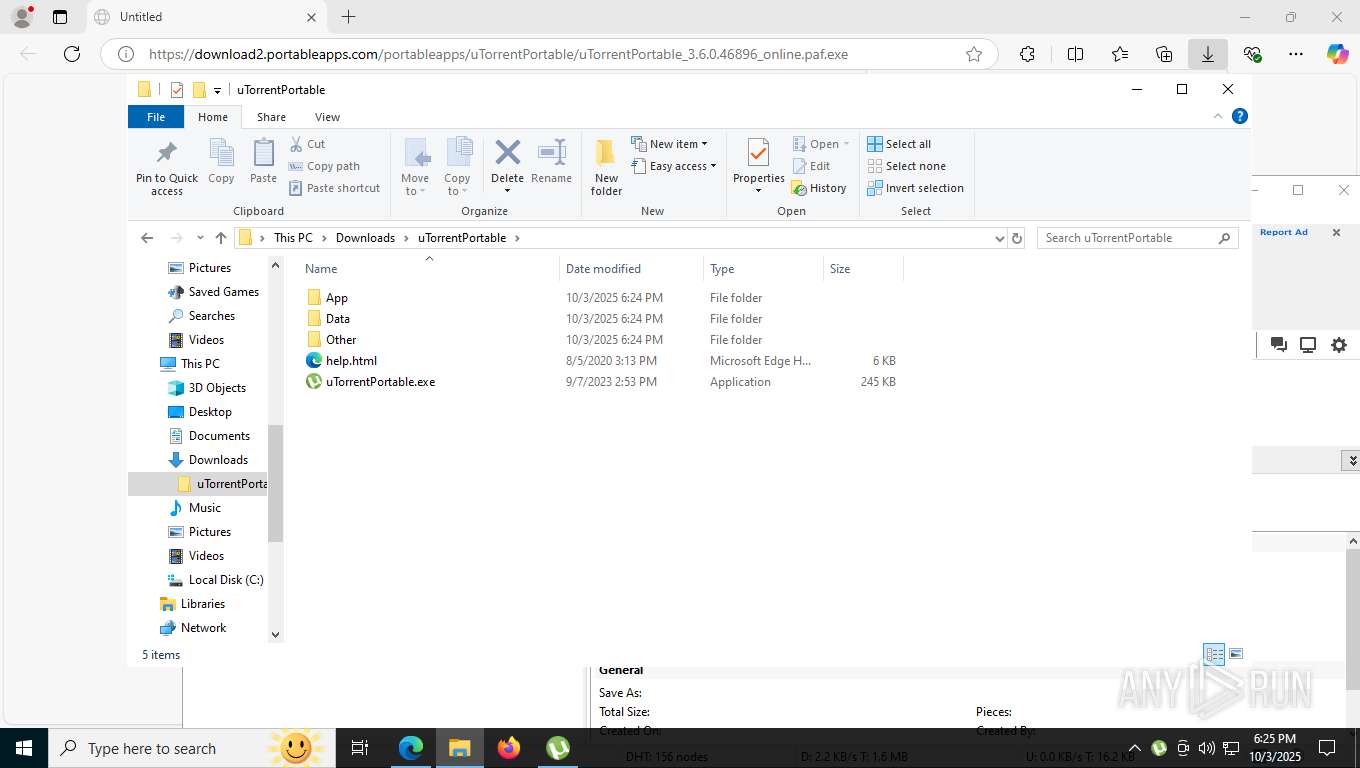Add page to Edge favorites star

tap(974, 54)
